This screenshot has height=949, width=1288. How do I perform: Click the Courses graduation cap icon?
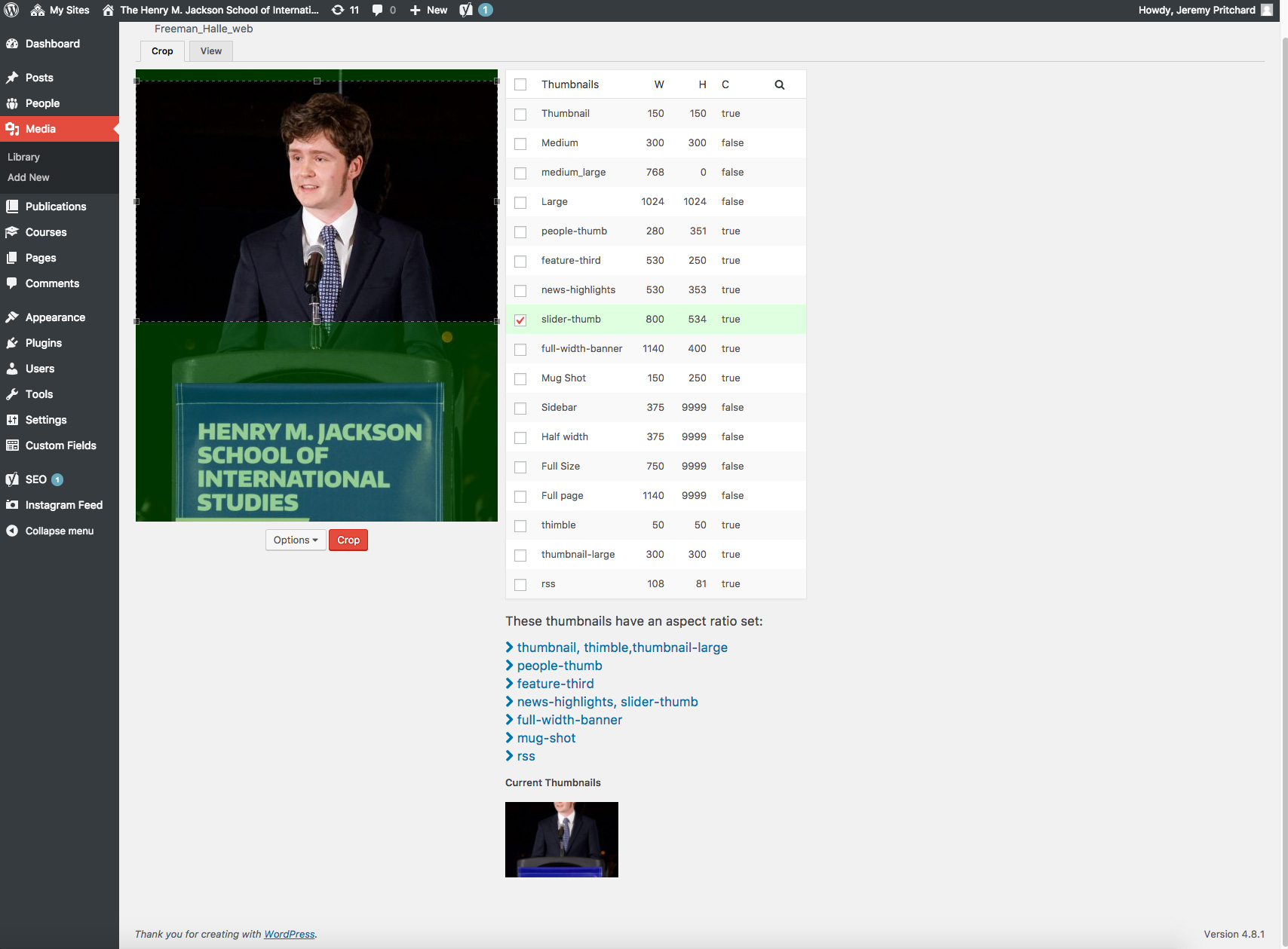12,232
